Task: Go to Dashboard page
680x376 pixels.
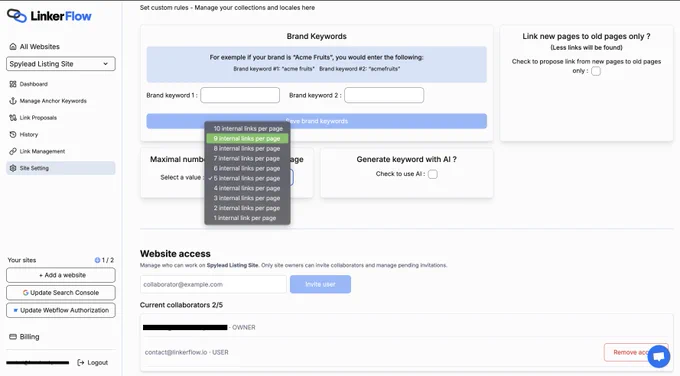Action: [33, 84]
